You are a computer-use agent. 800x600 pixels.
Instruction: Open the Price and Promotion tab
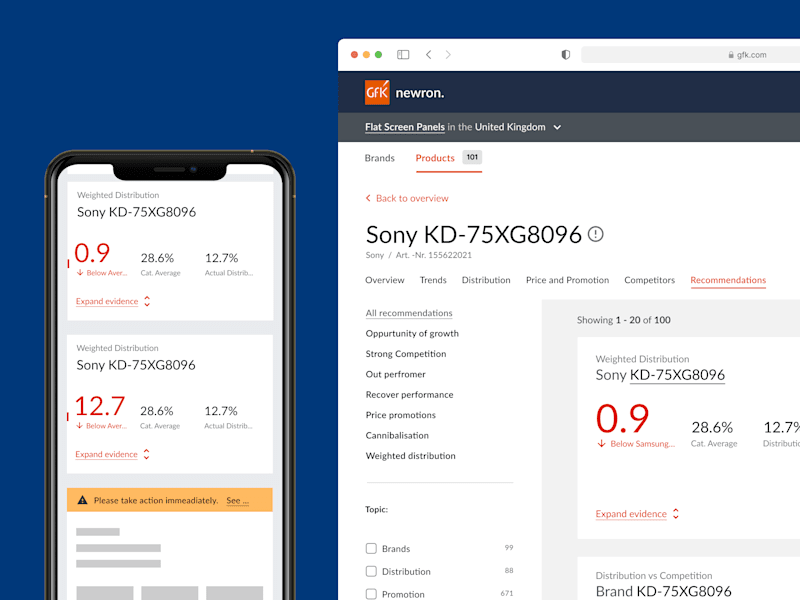pos(567,280)
